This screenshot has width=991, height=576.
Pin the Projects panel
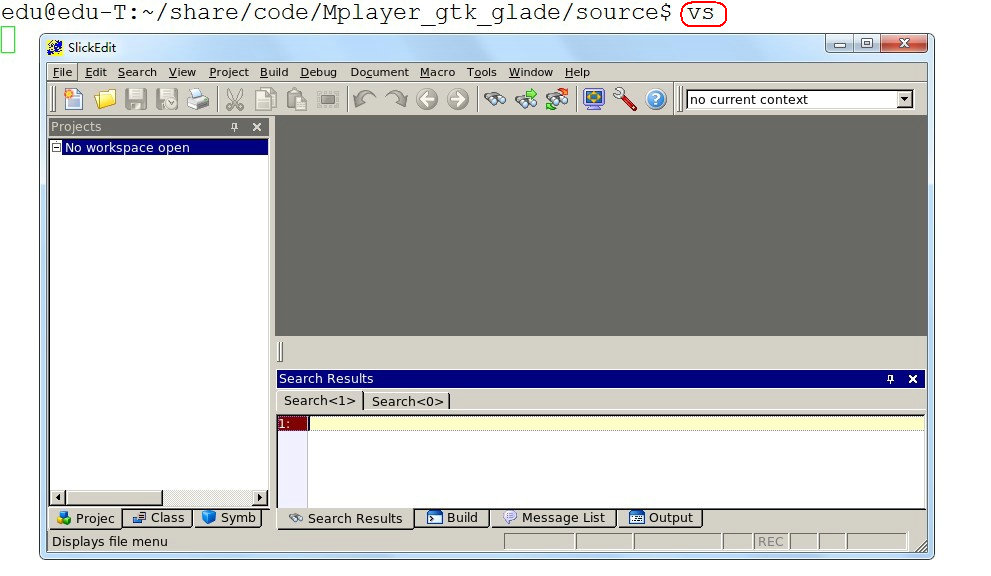(234, 127)
